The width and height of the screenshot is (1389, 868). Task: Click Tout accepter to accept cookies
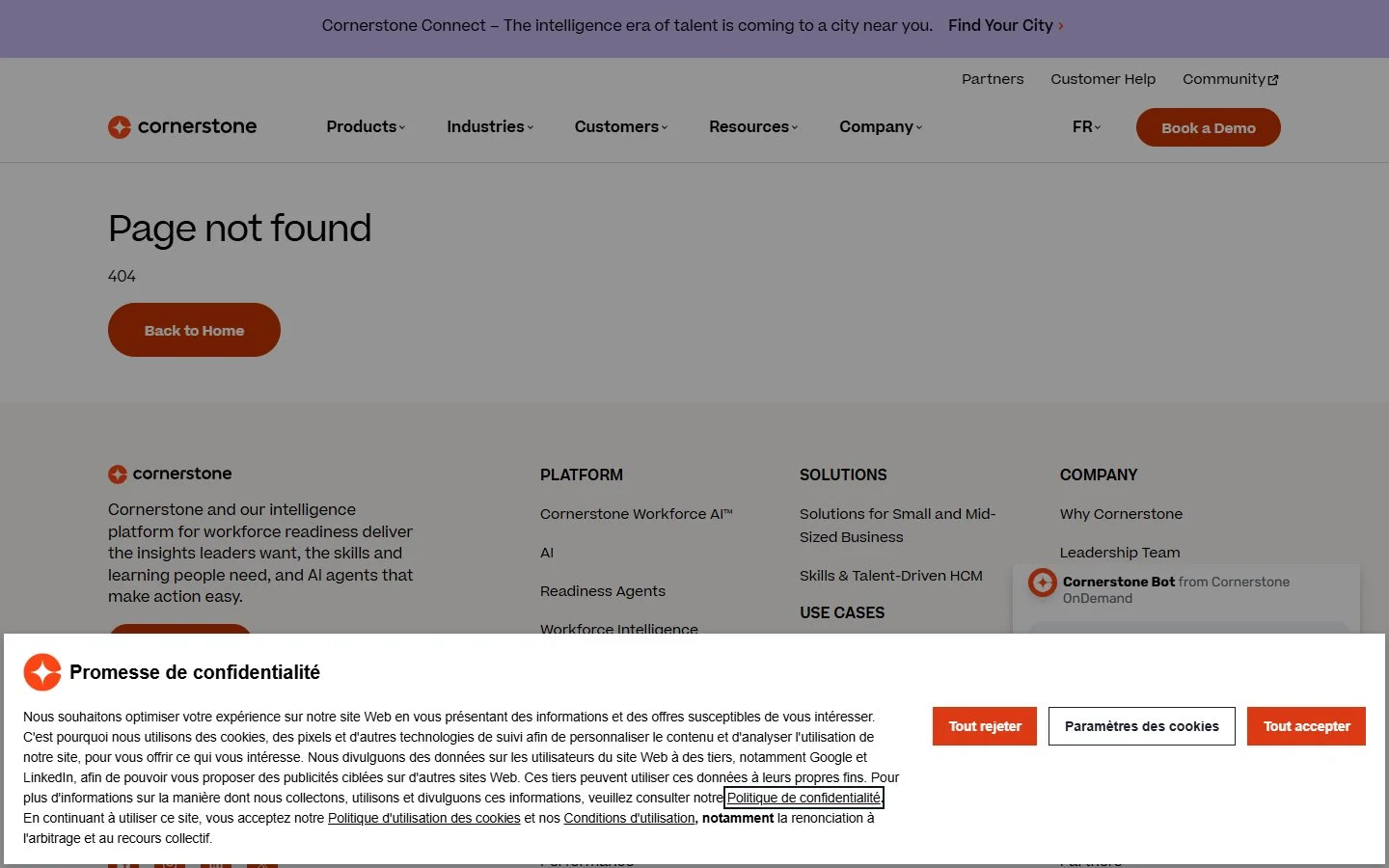click(1307, 726)
